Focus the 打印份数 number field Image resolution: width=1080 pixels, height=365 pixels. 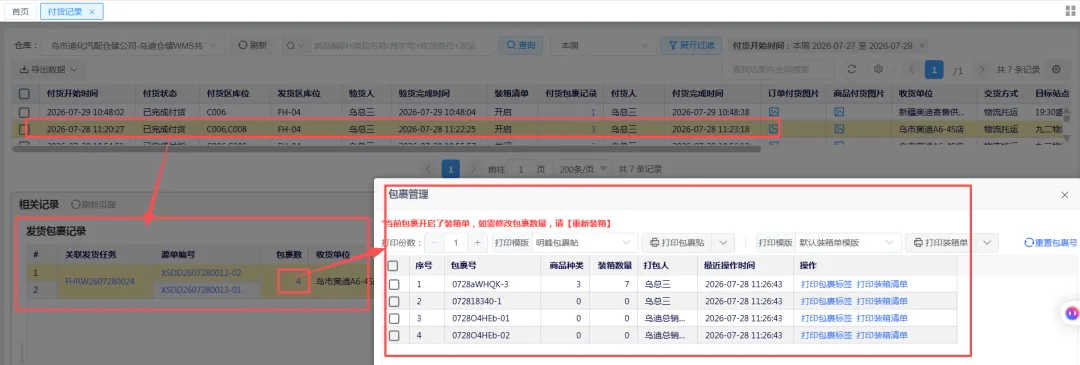coord(456,242)
